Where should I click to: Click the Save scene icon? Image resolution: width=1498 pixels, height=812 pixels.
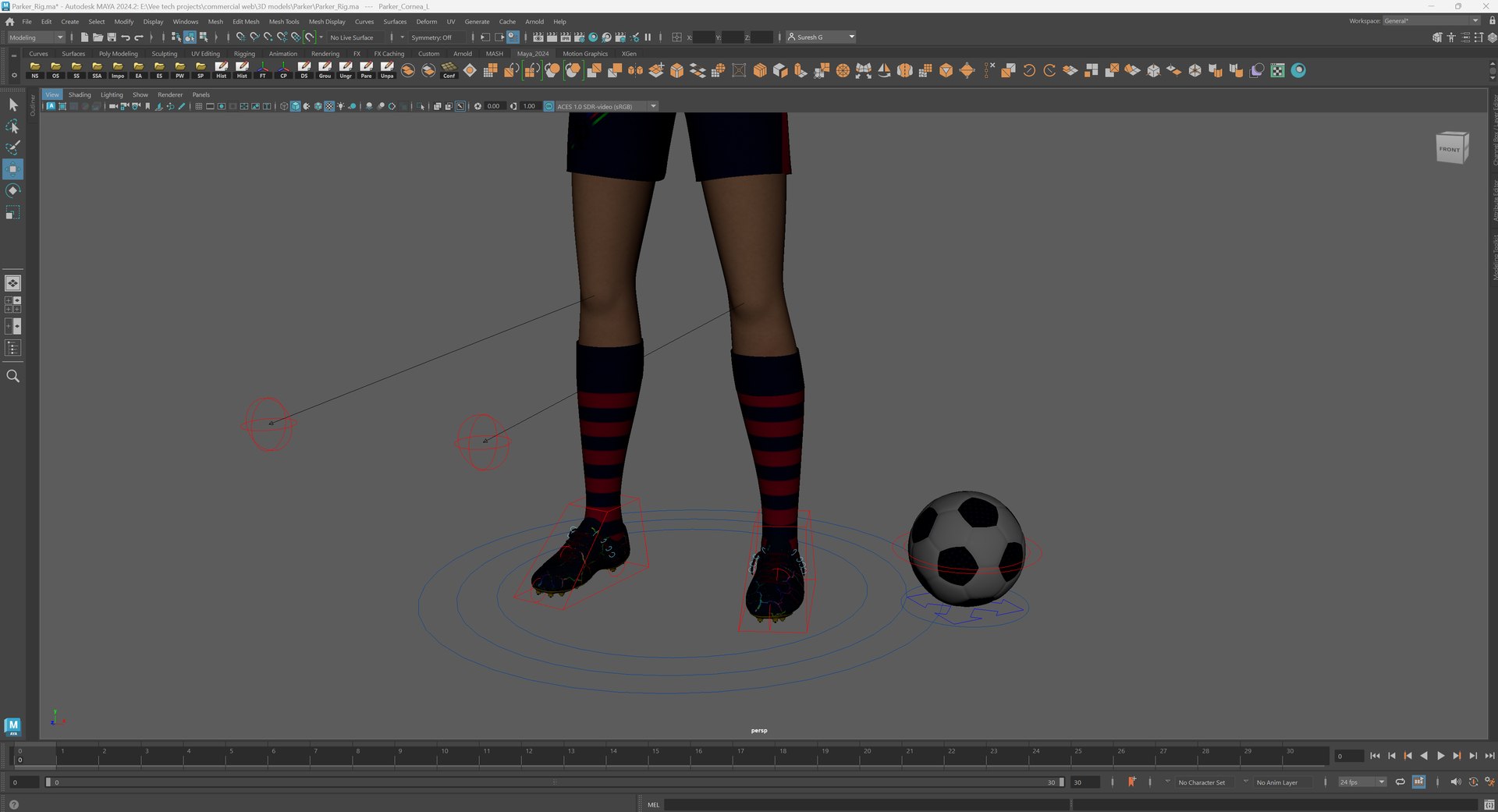[112, 37]
